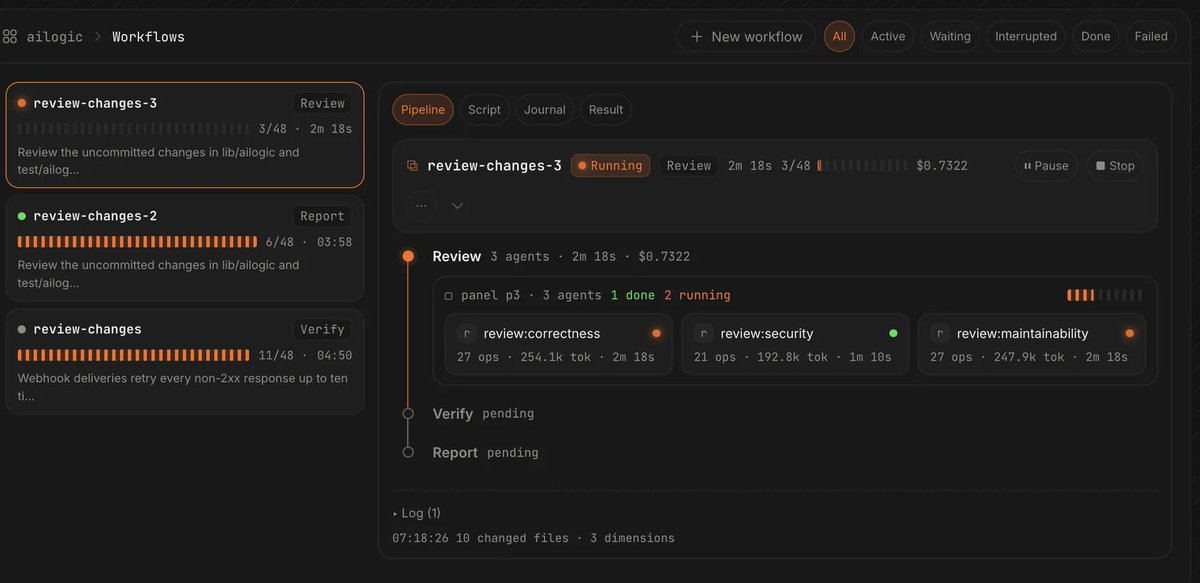The width and height of the screenshot is (1200, 583).
Task: Click the $0.7322 cost in header
Action: tap(942, 166)
